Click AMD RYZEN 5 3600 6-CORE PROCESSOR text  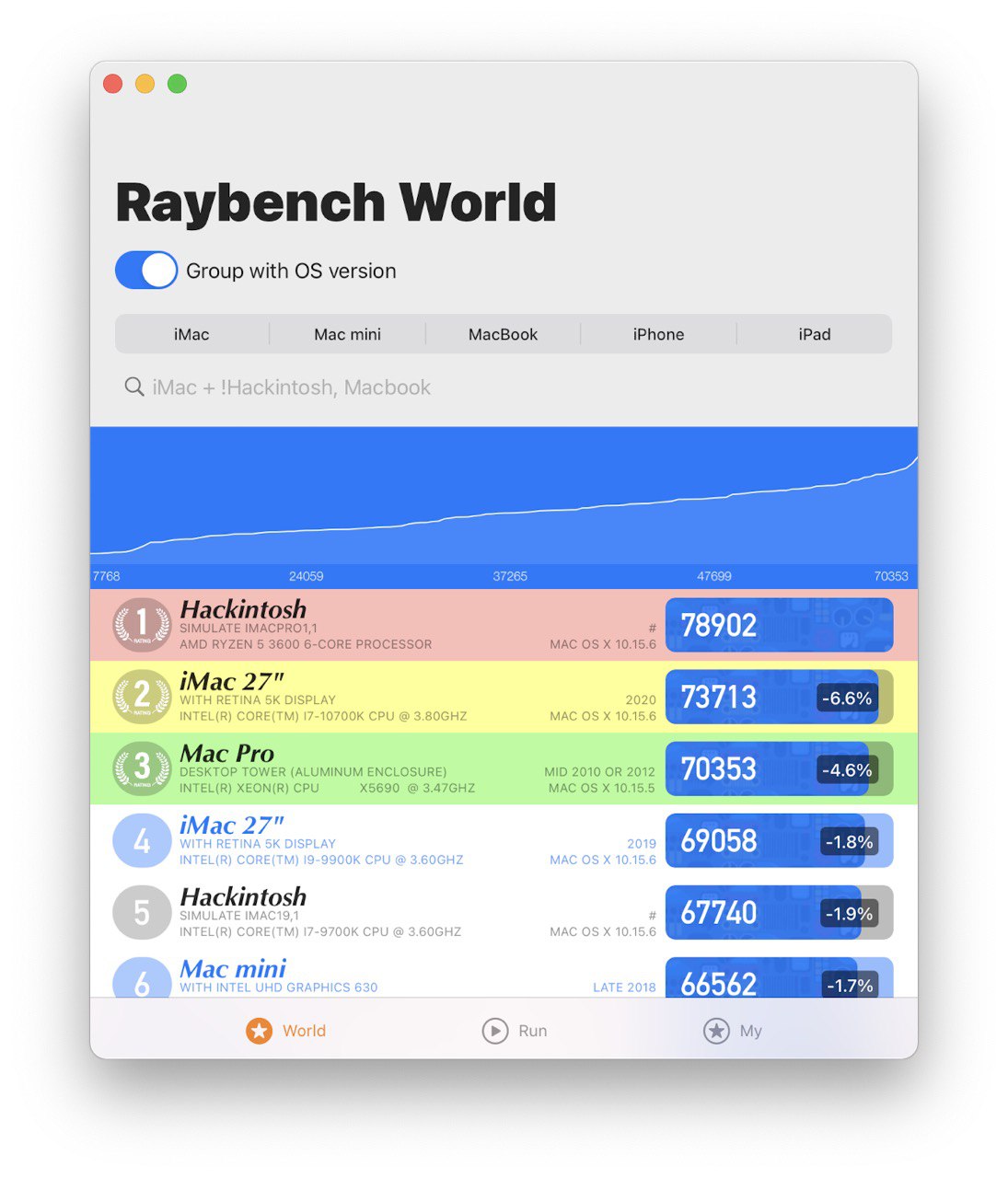[x=306, y=644]
